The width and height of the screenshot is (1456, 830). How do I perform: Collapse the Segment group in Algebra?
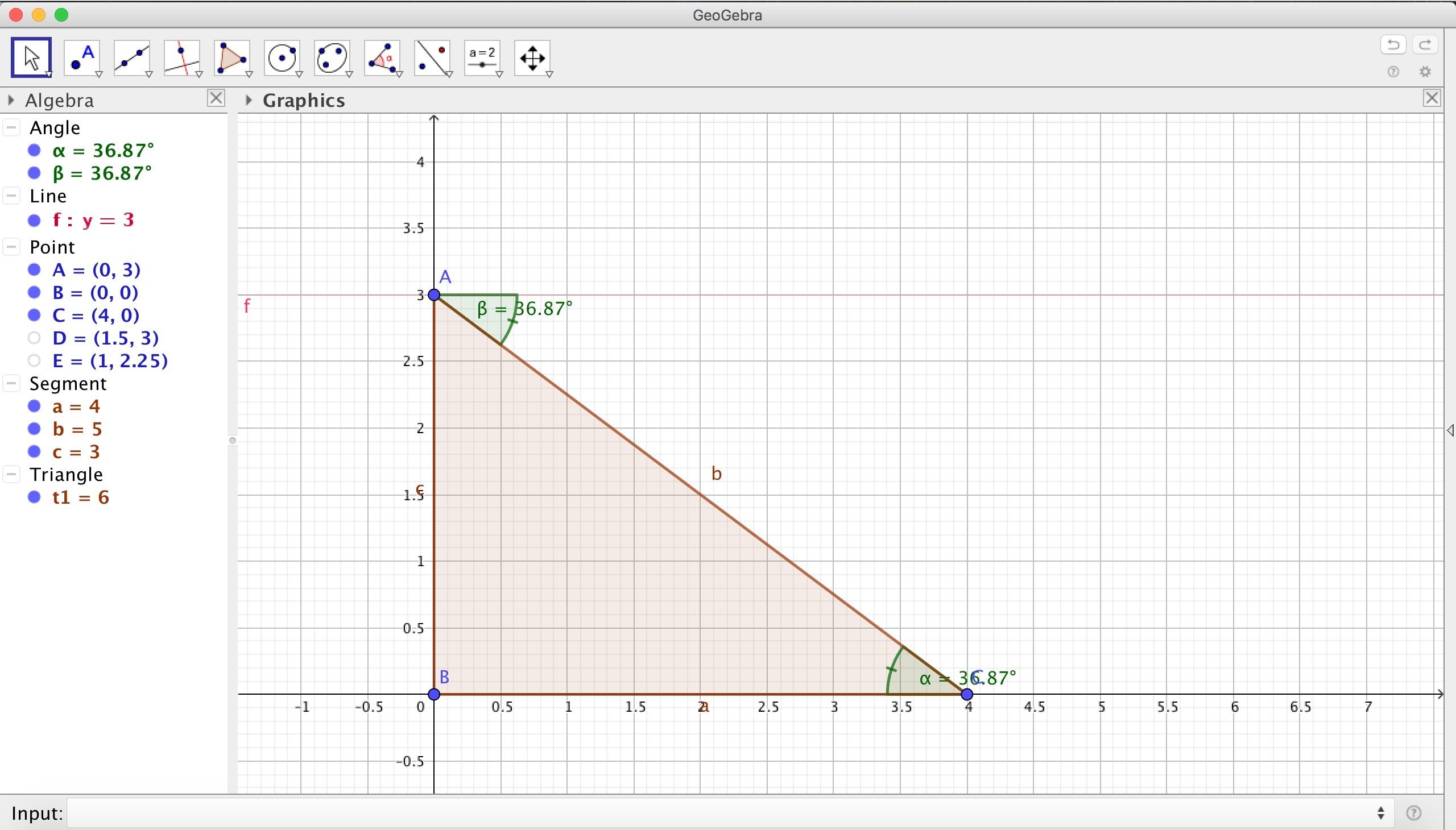(11, 384)
